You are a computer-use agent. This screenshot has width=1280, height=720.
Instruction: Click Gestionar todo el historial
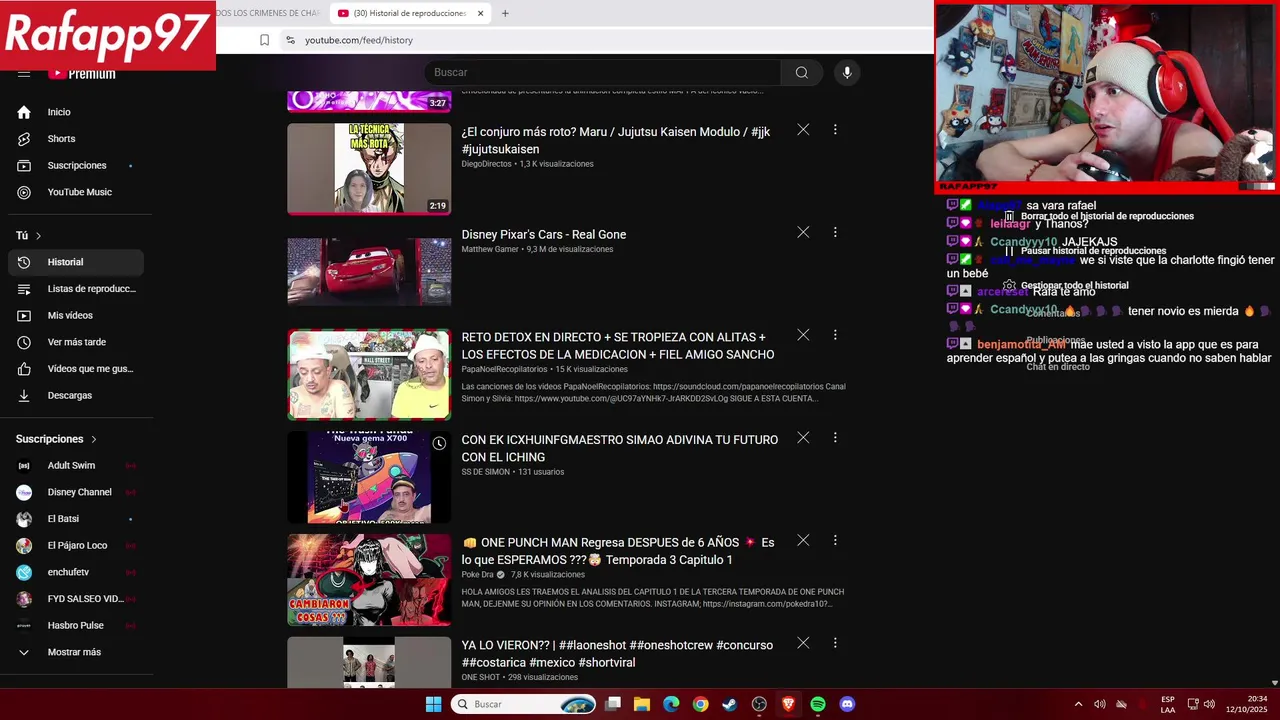click(x=1066, y=285)
